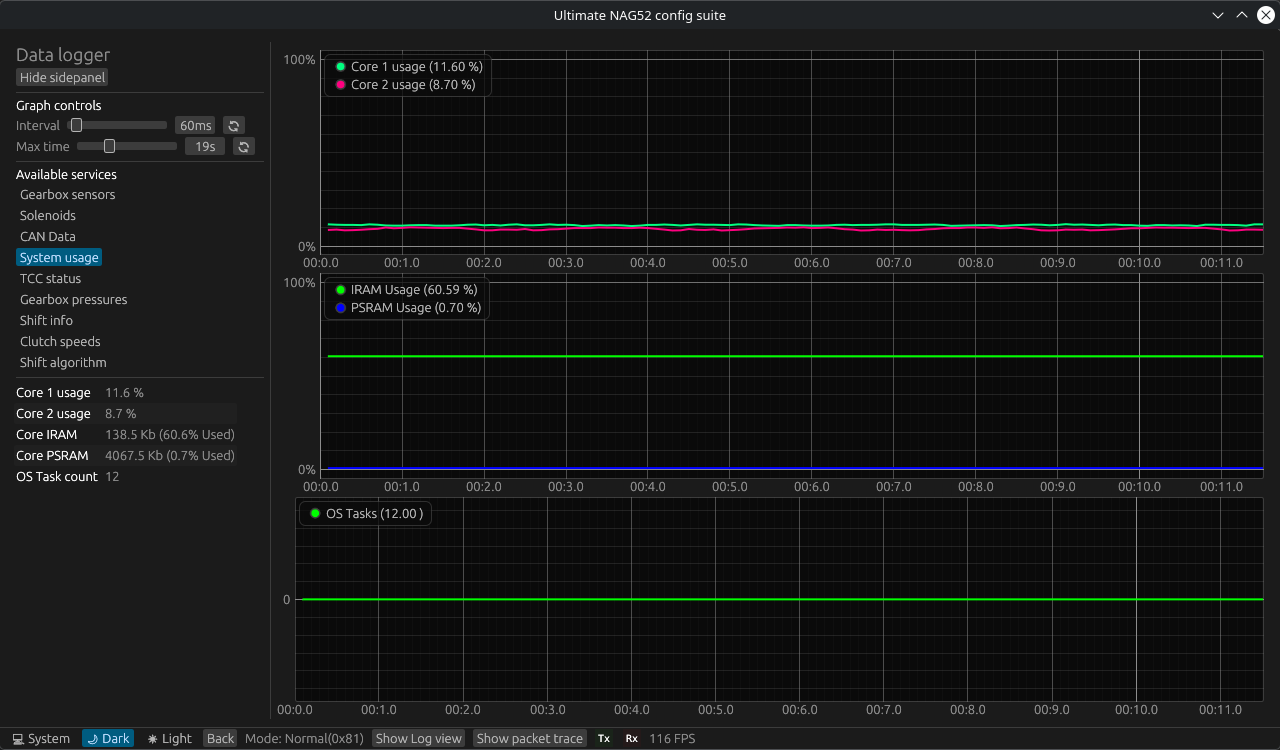1280x750 pixels.
Task: Switch to System theme
Action: (x=39, y=739)
